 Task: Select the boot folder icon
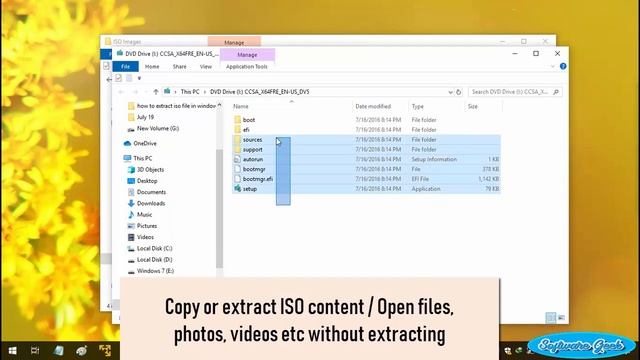click(238, 120)
